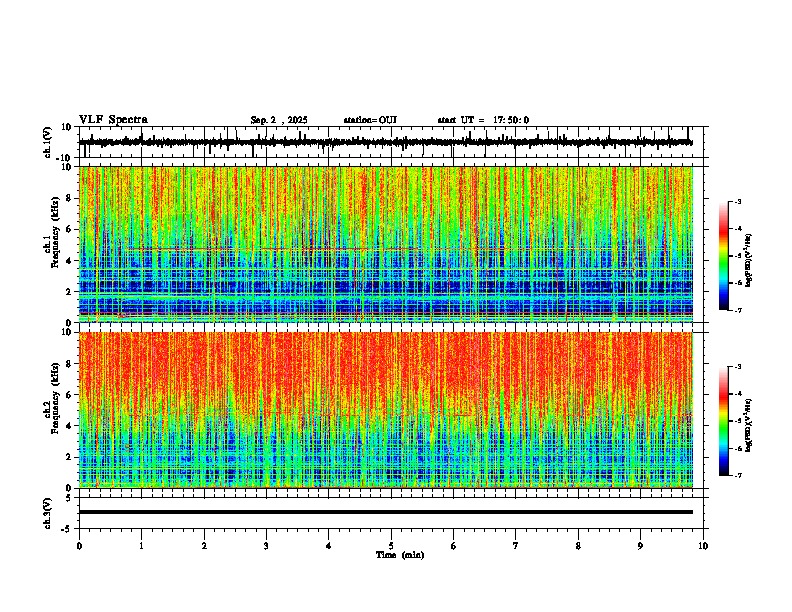Click the ch.1 Frequency (kHz) axis label
This screenshot has width=792, height=612.
pos(52,233)
